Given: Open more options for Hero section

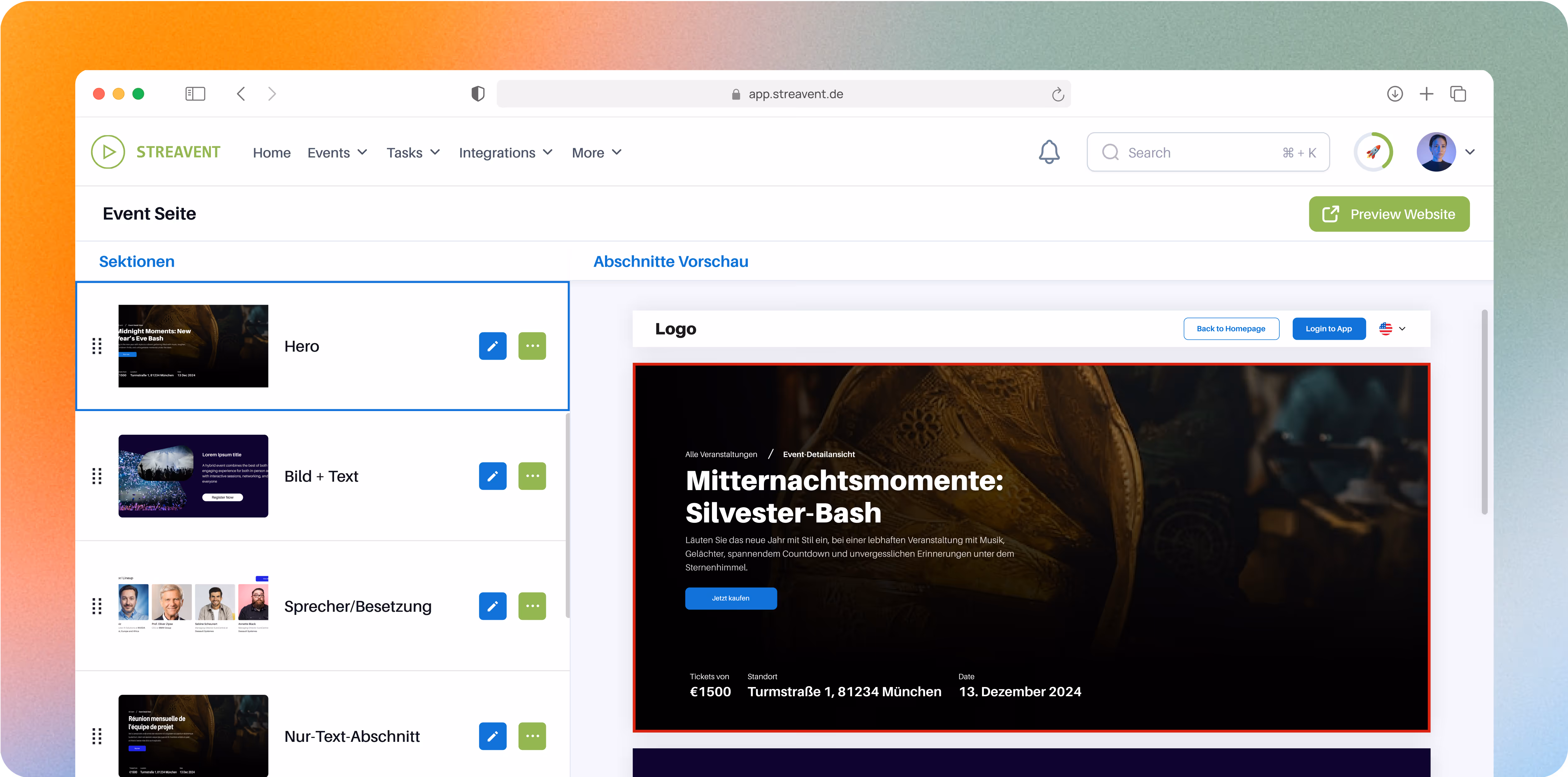Looking at the screenshot, I should click(x=533, y=346).
